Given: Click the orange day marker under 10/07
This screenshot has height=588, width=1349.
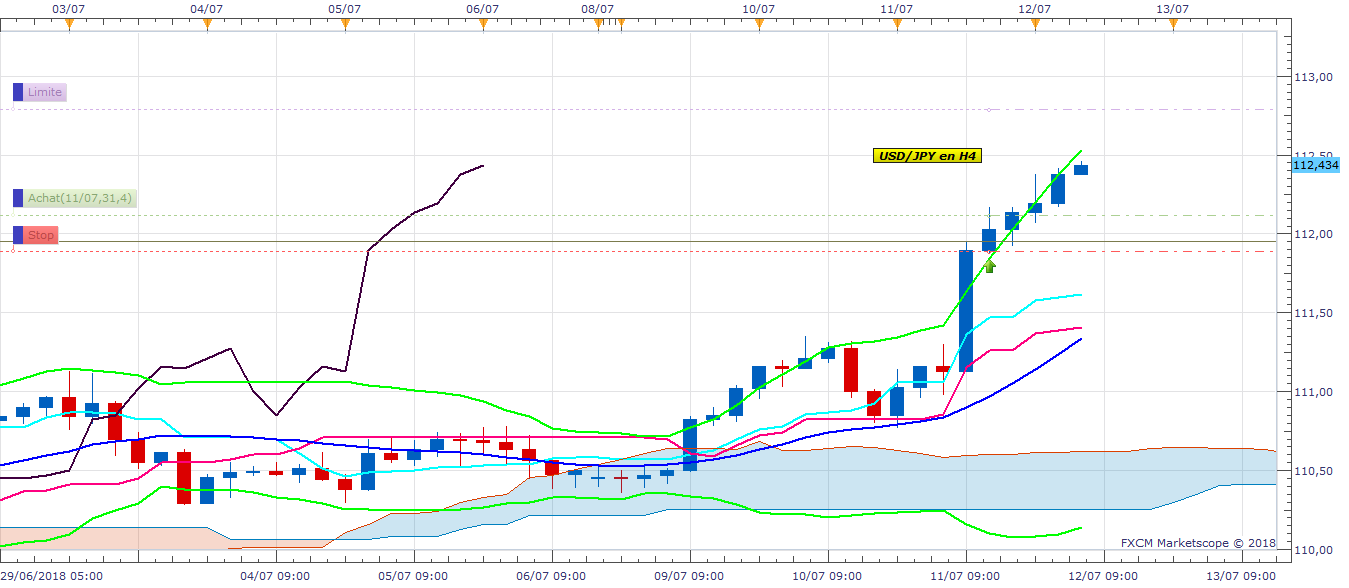Looking at the screenshot, I should [759, 25].
